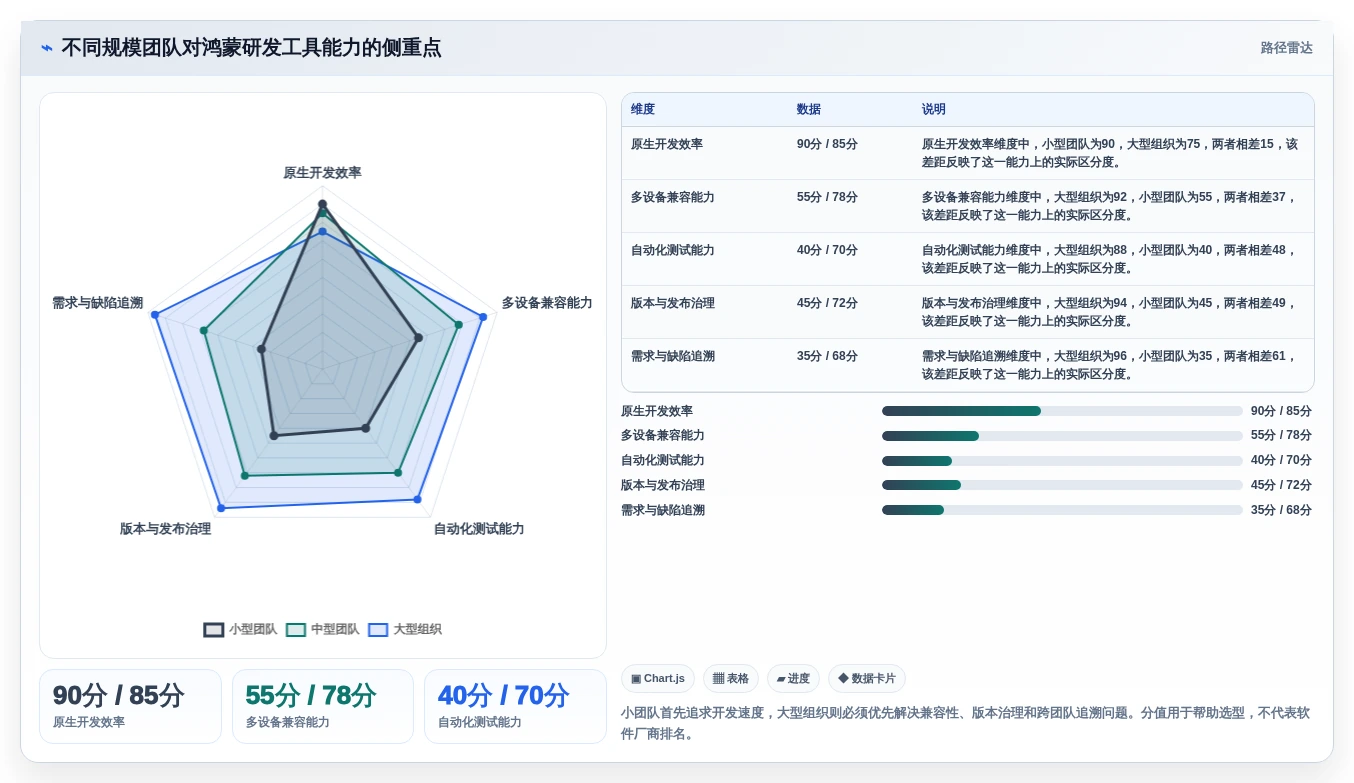Viewport: 1354px width, 783px height.
Task: Click radar axis label 多设备兼容能力
Action: click(547, 303)
